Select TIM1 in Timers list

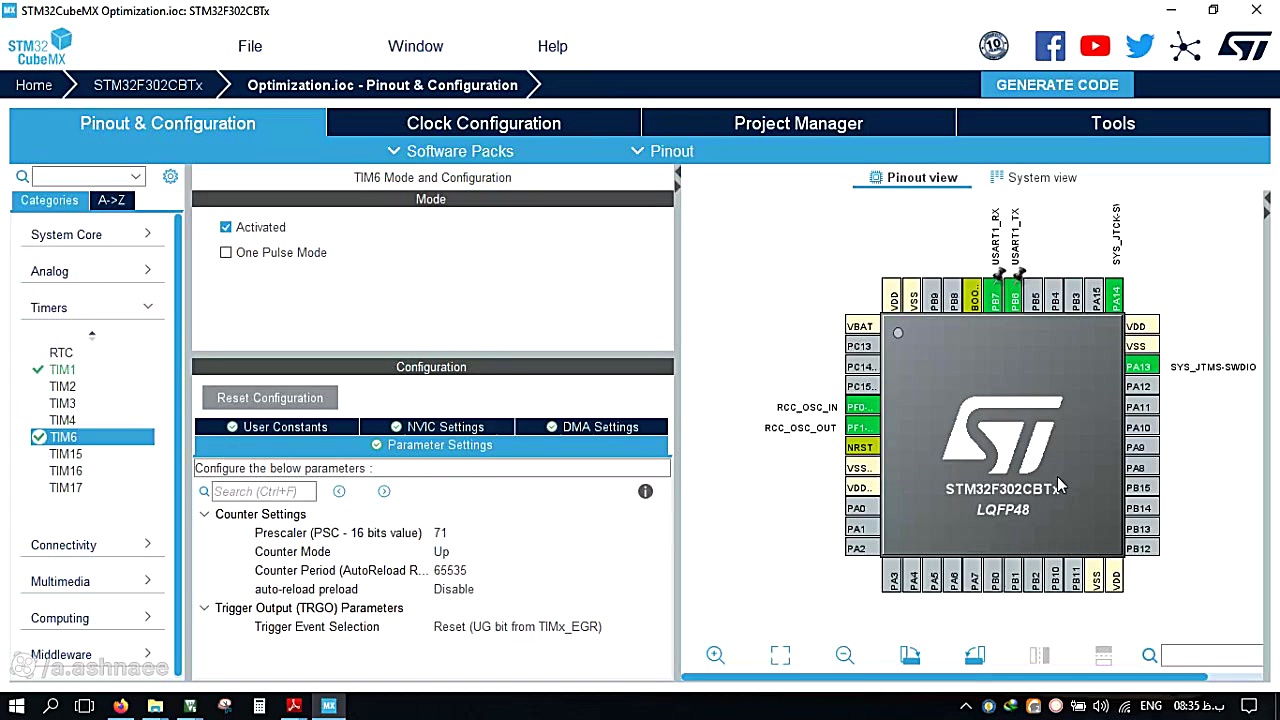coord(62,369)
